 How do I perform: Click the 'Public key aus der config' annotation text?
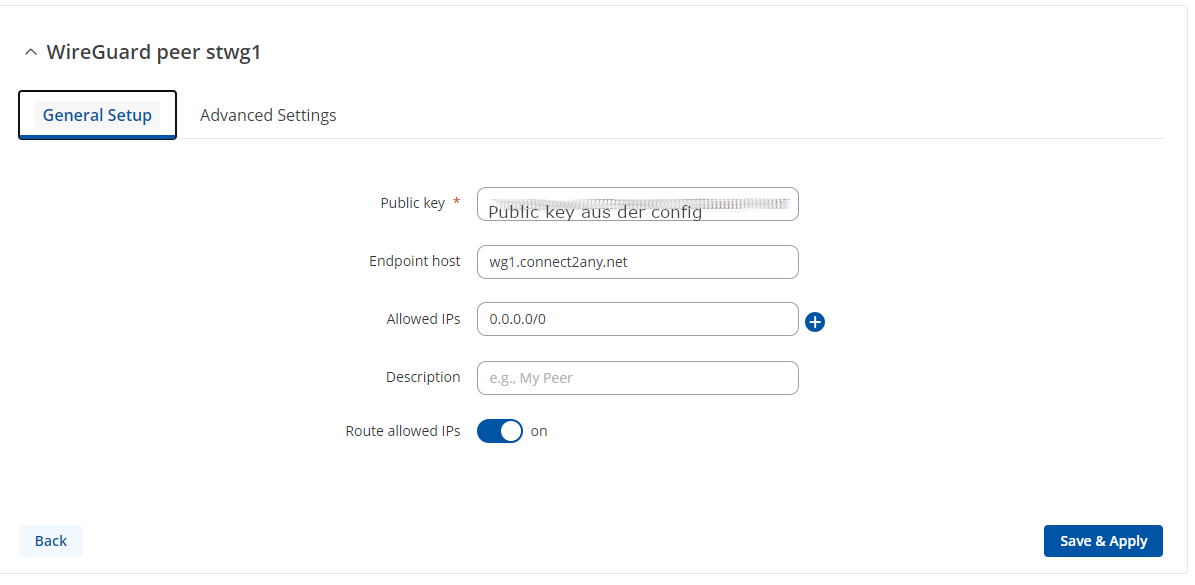(595, 212)
